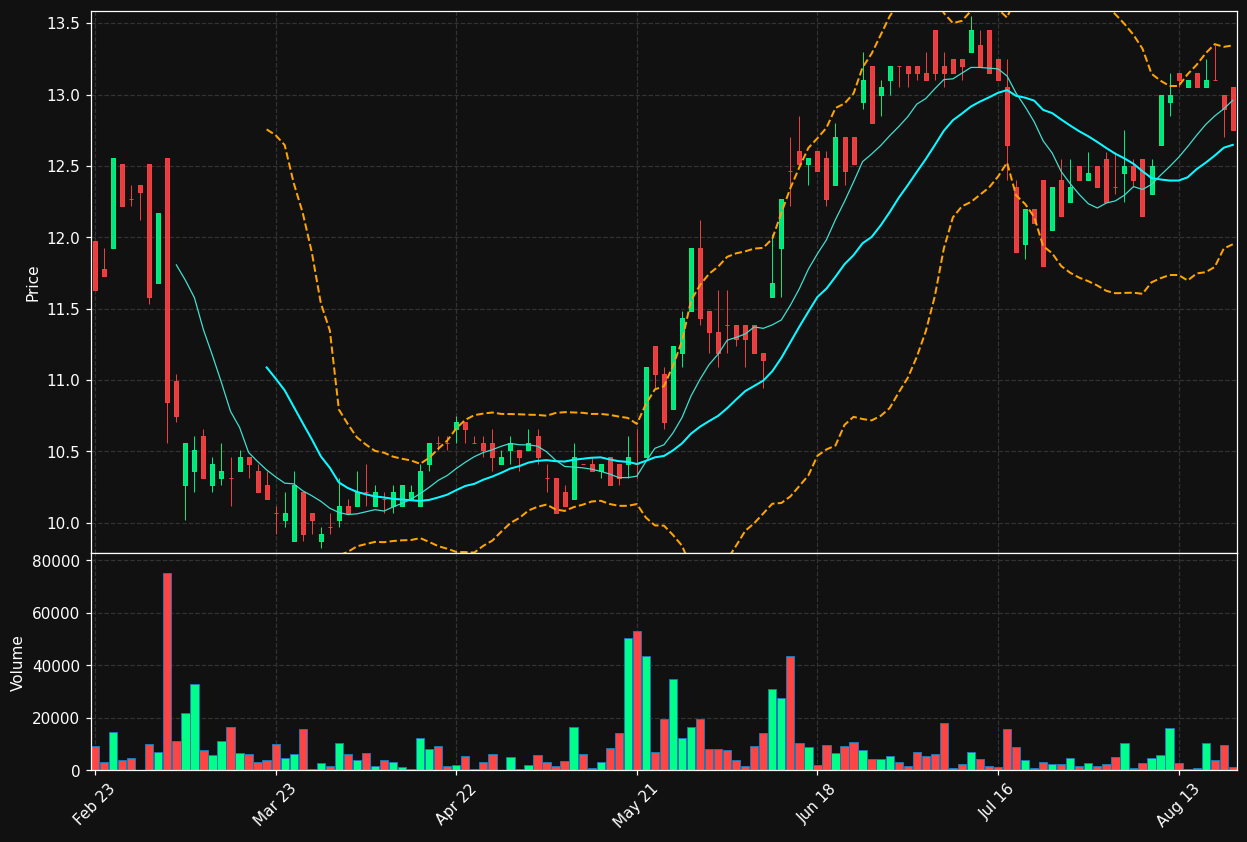Click the 12.0 price tick label

65,238
